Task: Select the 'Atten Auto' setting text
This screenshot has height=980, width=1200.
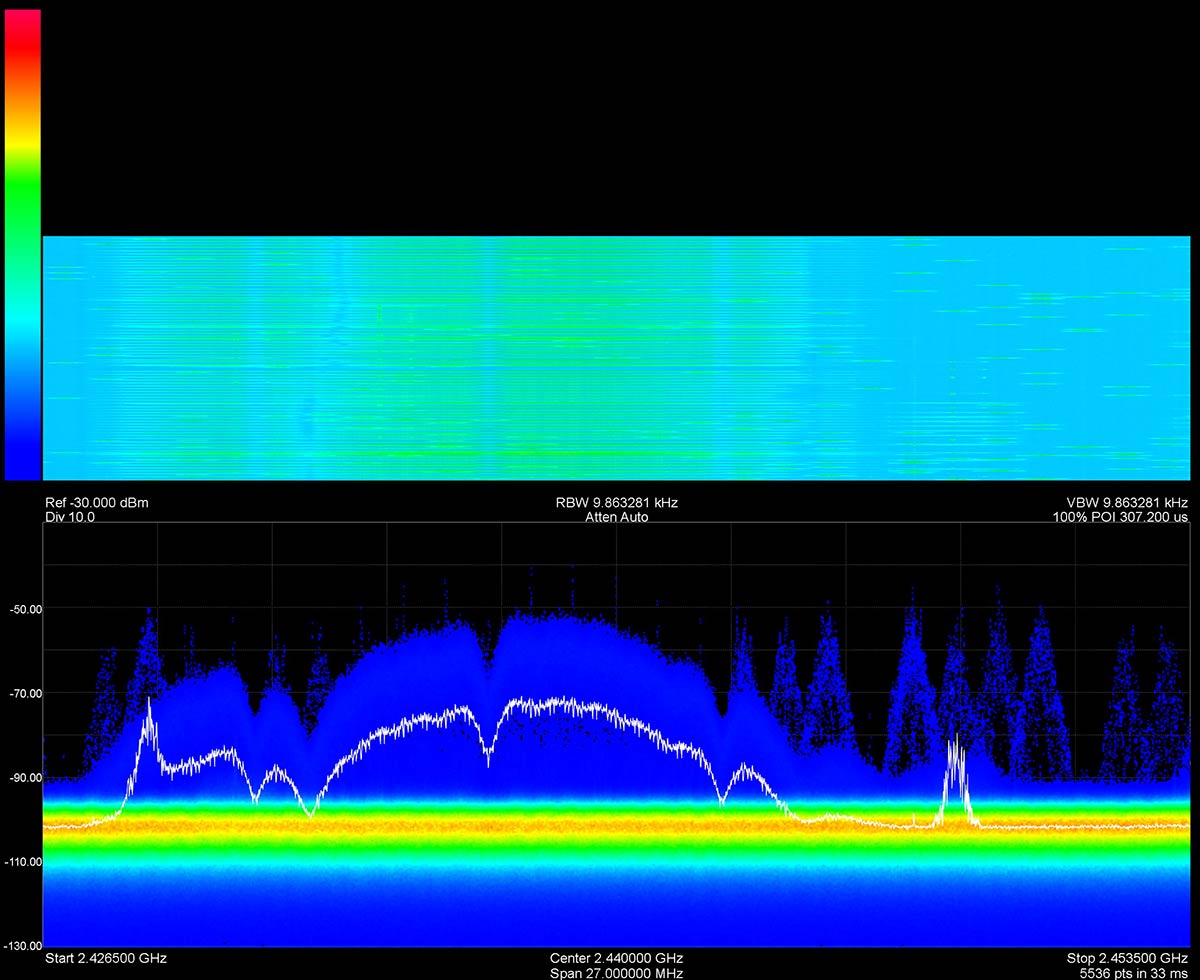Action: coord(616,517)
